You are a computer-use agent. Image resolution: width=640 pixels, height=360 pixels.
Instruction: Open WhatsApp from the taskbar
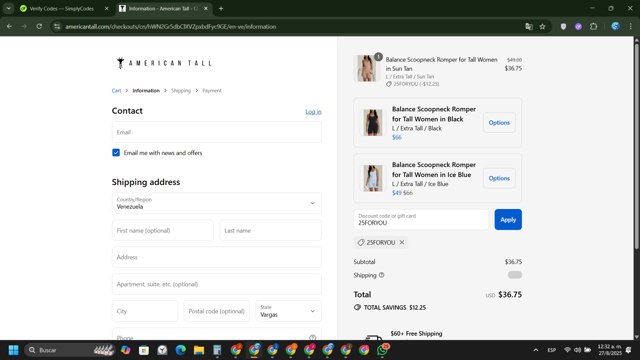(x=382, y=350)
